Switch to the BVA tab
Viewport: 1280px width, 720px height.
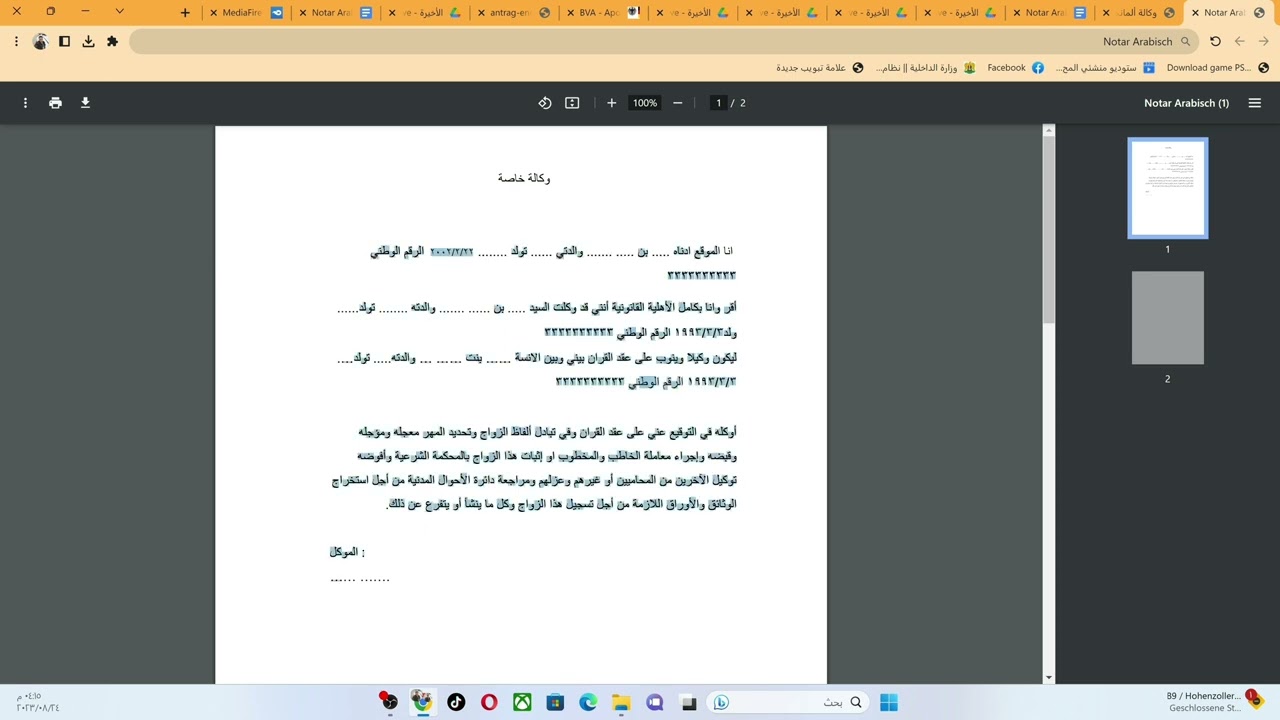pyautogui.click(x=604, y=12)
